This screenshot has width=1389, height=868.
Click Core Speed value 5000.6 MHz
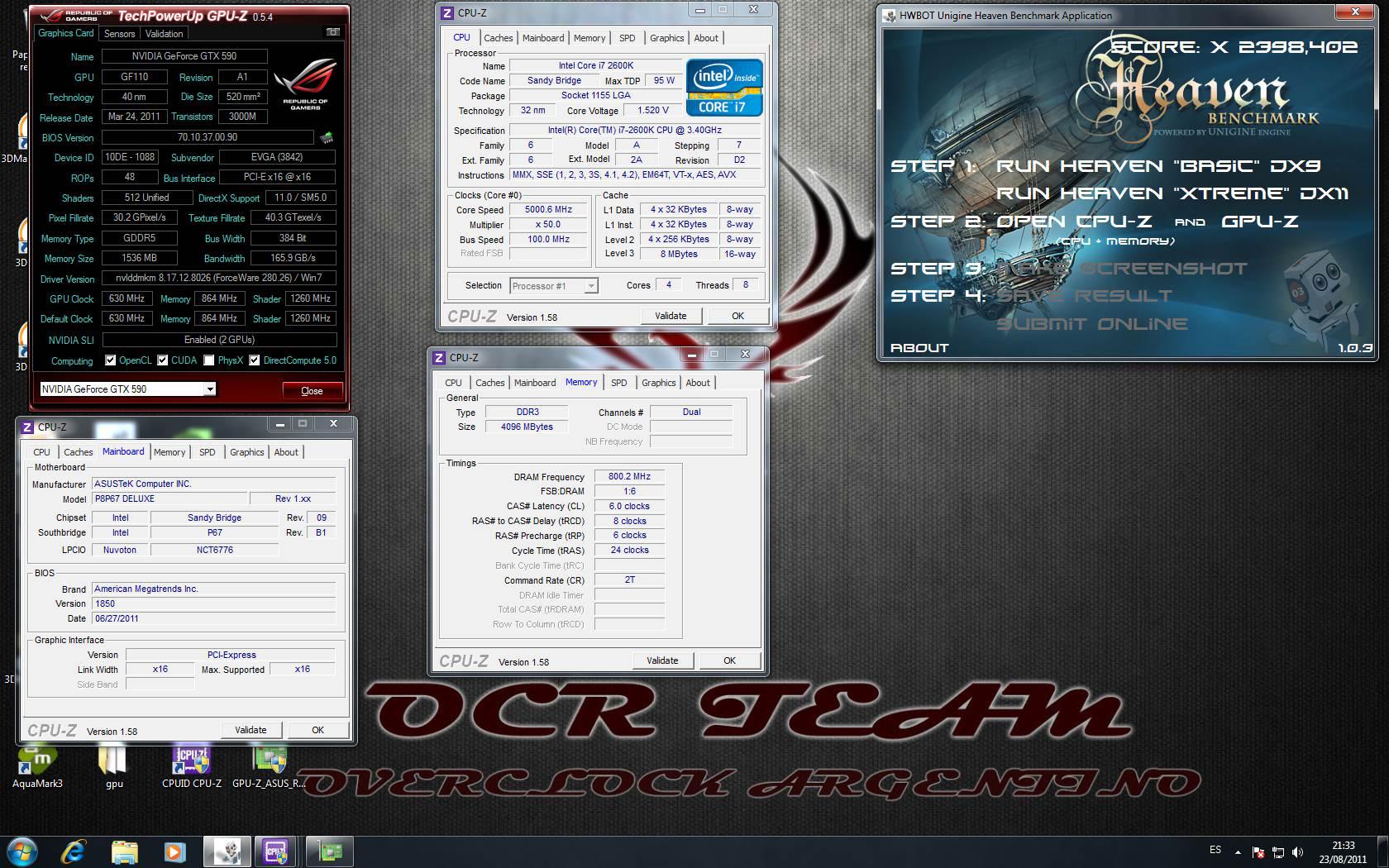click(548, 209)
